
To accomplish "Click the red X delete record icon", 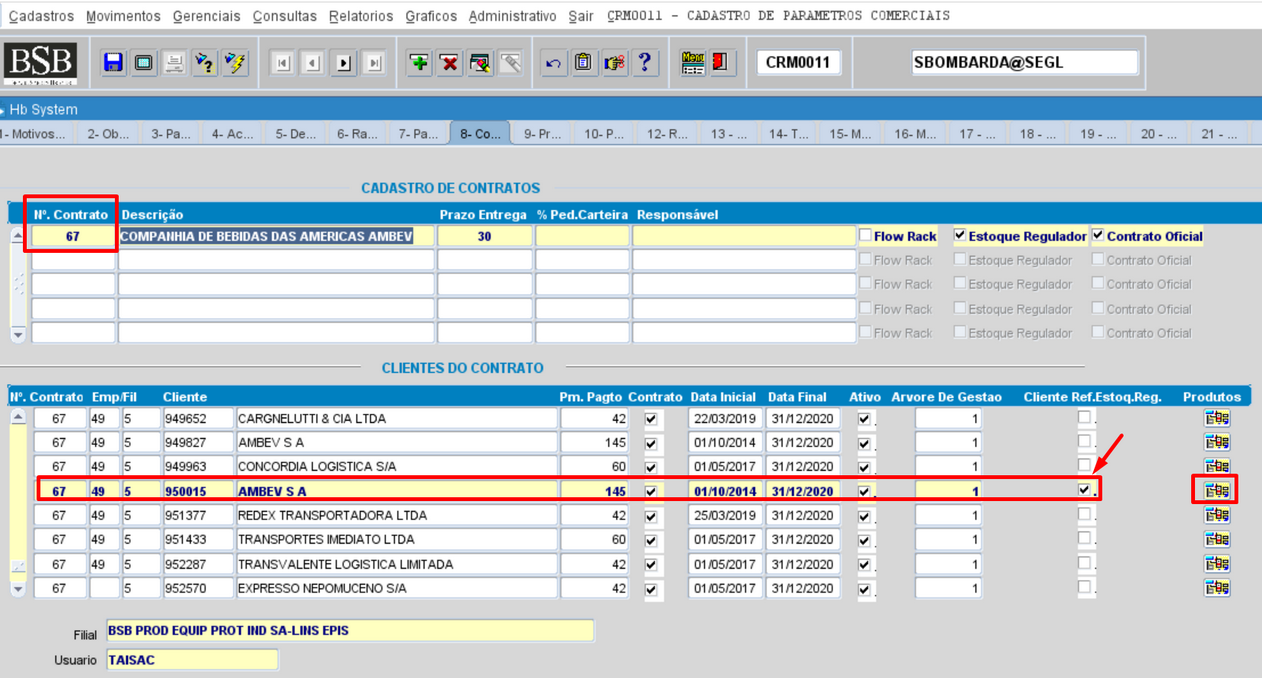I will (450, 63).
